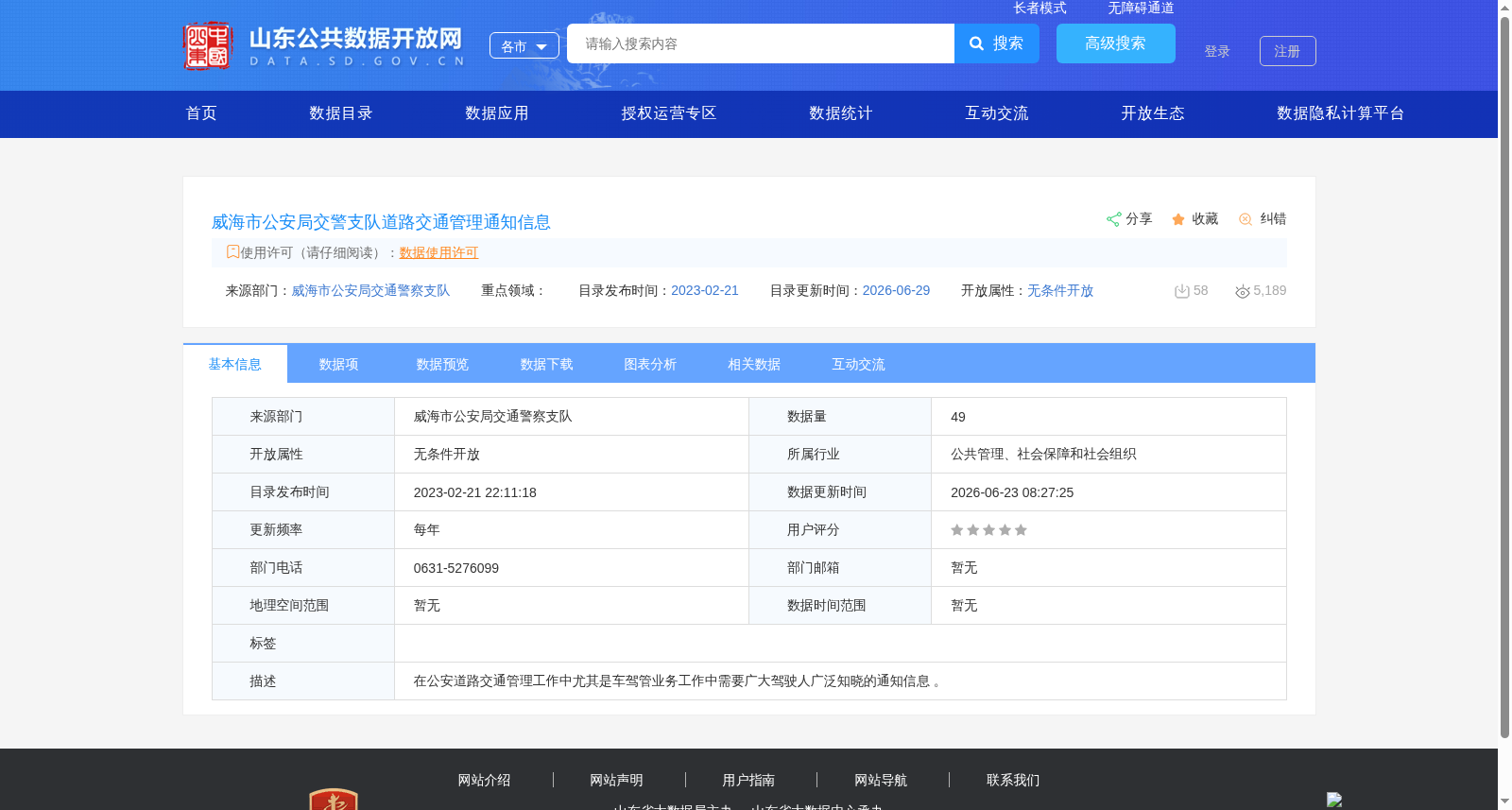Click the dataset title 威海市公安局交警支队道路交通管理通知信息

tap(381, 222)
